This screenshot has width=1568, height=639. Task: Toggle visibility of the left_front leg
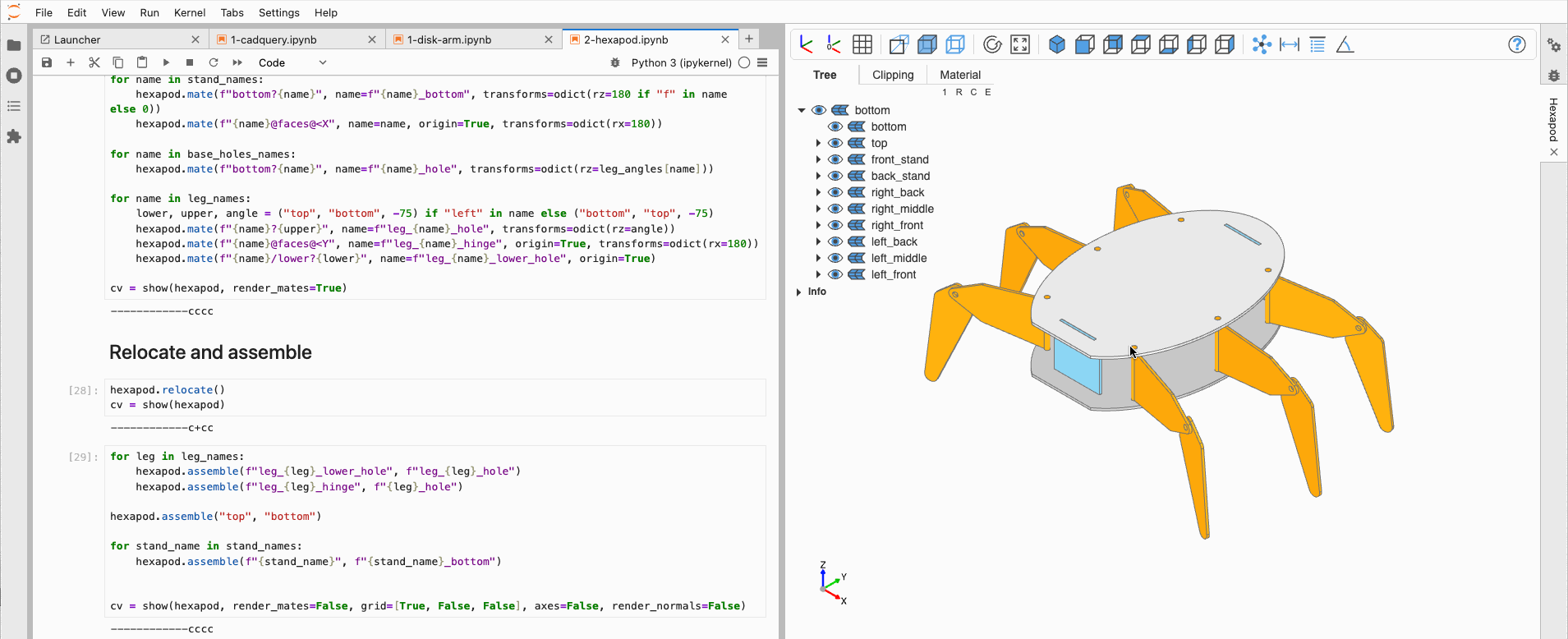[x=835, y=274]
